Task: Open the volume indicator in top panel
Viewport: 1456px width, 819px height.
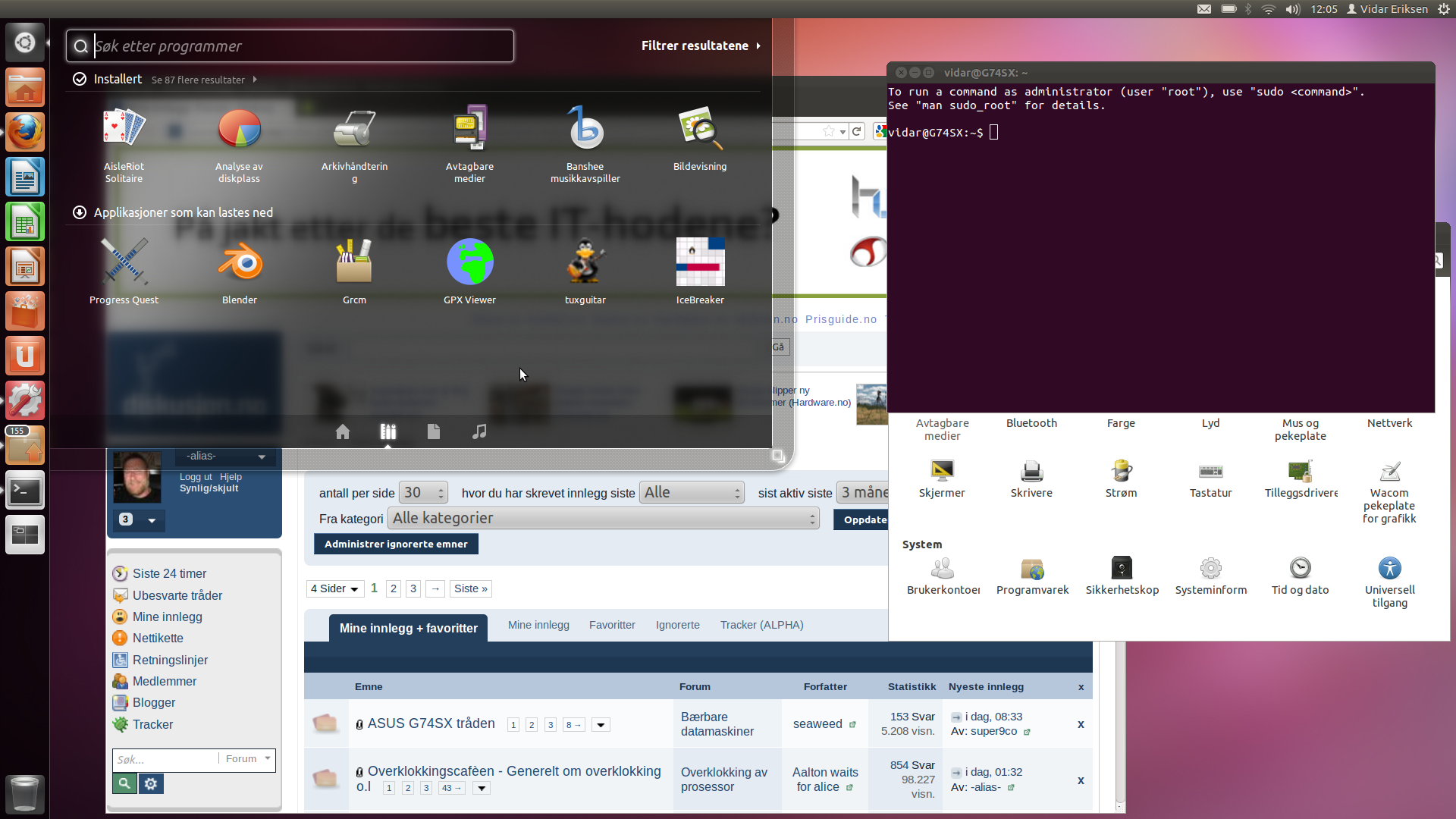Action: coord(1293,9)
